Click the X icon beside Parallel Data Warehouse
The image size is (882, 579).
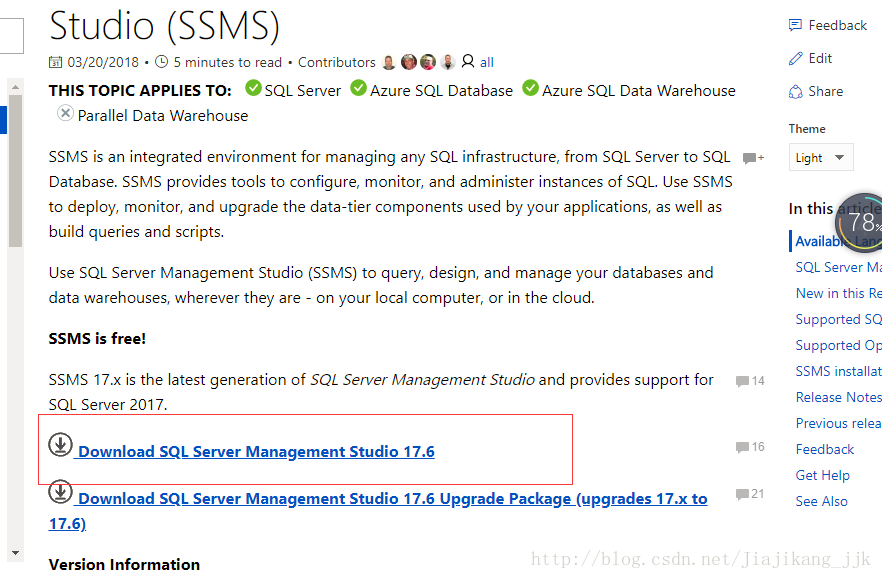(x=65, y=113)
